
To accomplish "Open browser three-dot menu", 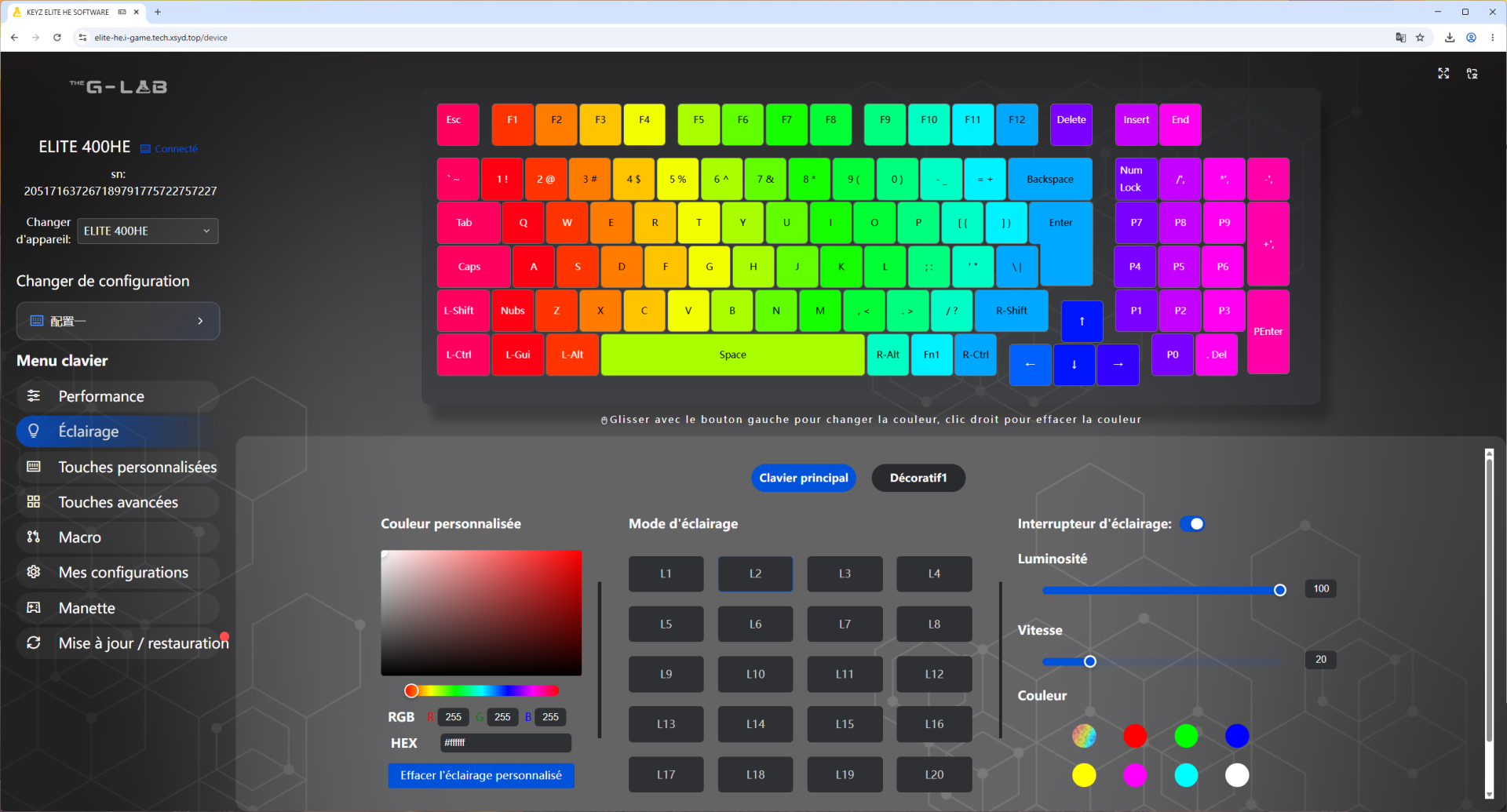I will (1493, 38).
